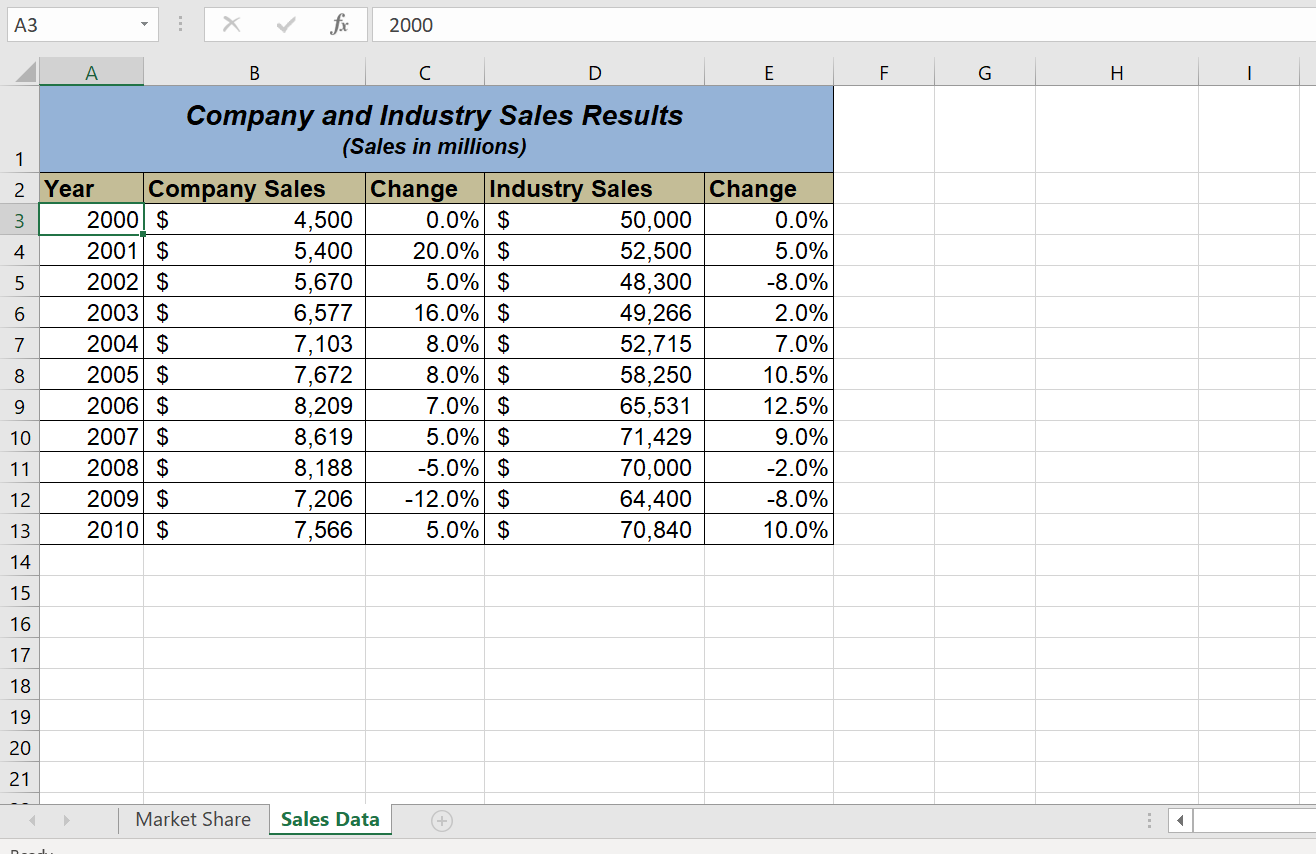Click the 20.0% change cell

click(x=425, y=250)
